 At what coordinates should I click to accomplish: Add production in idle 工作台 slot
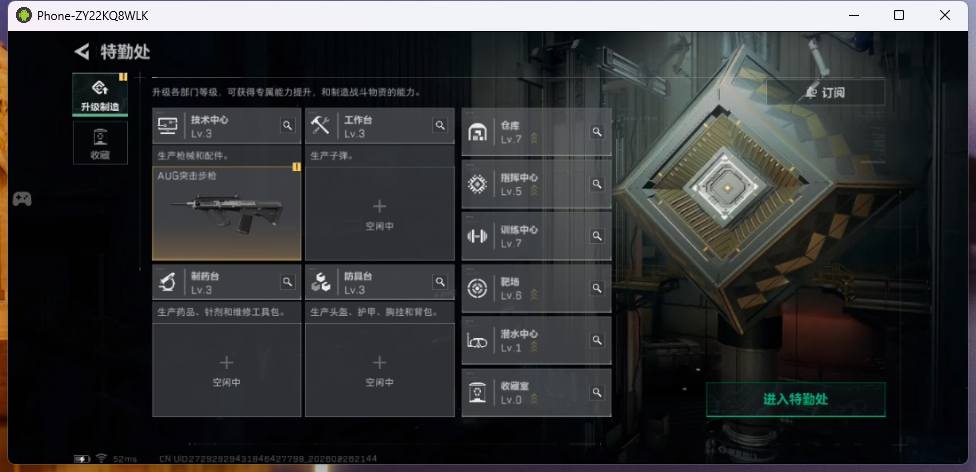tap(380, 214)
